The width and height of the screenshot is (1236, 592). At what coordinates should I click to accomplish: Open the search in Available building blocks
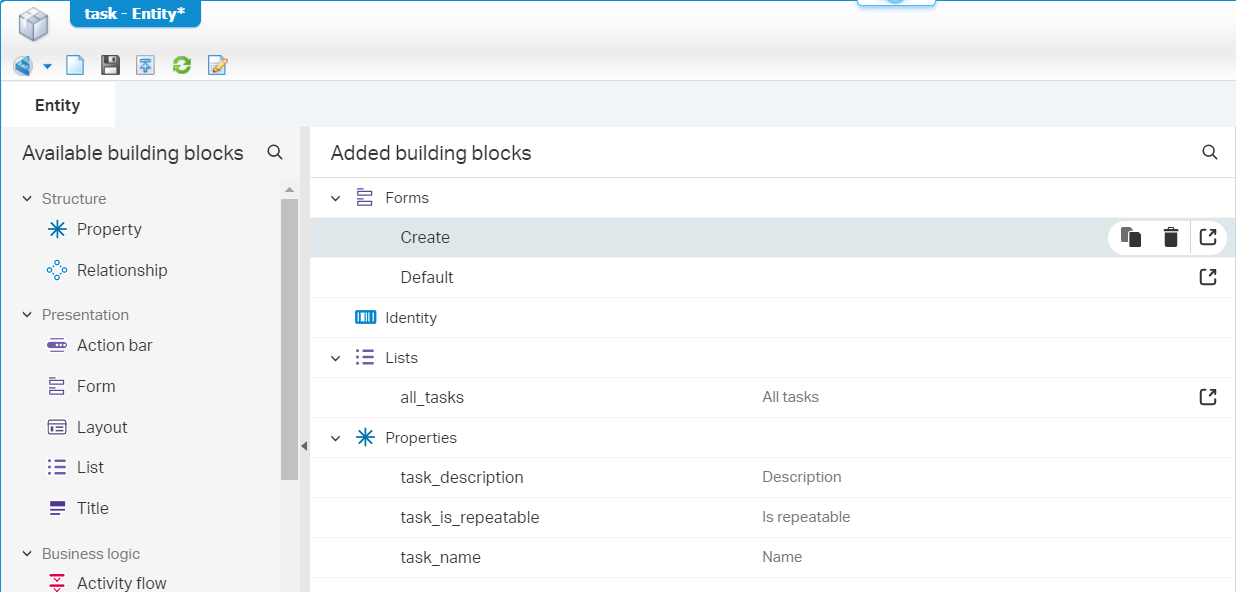pos(275,152)
